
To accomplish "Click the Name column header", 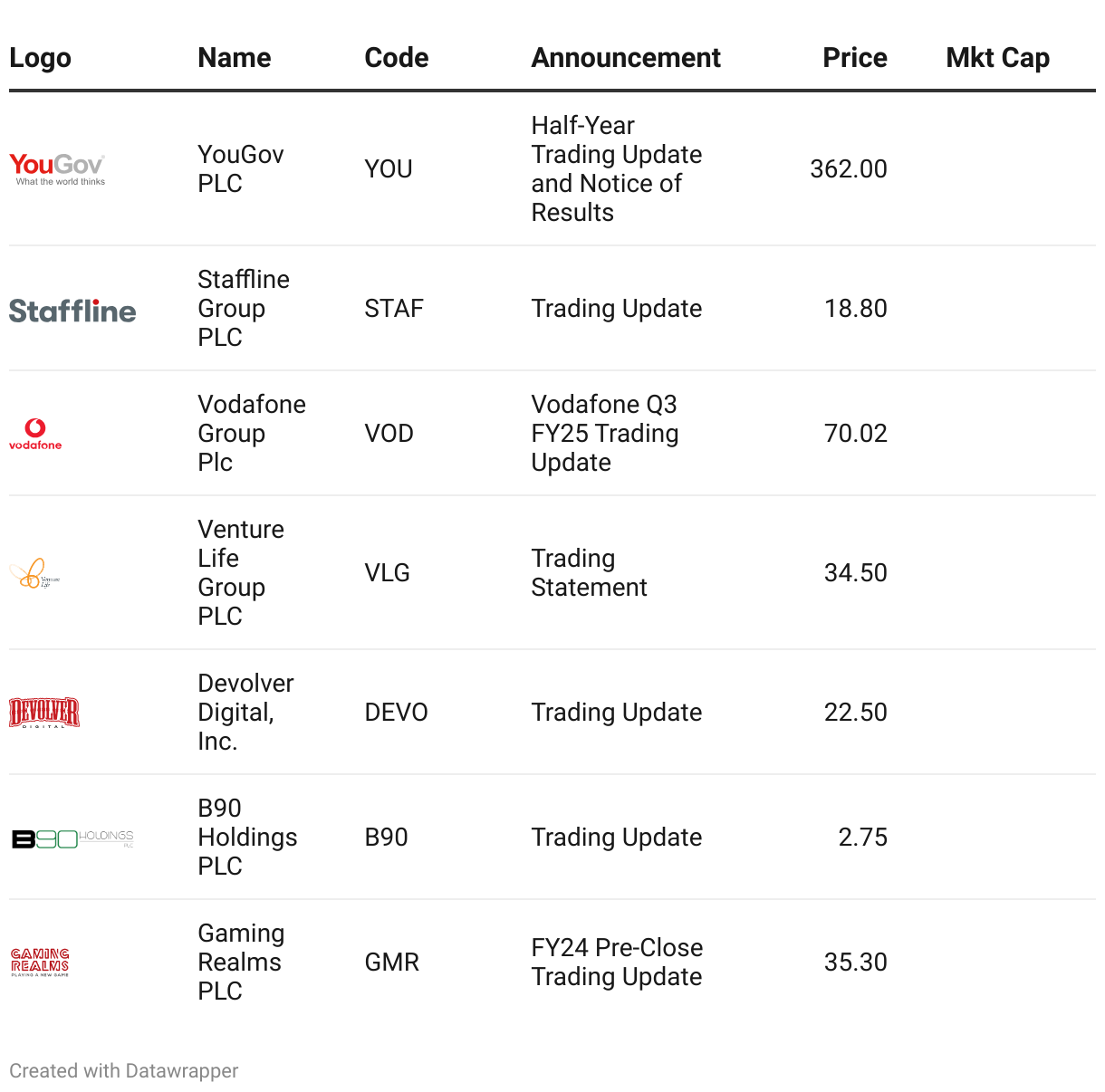I will pyautogui.click(x=235, y=58).
